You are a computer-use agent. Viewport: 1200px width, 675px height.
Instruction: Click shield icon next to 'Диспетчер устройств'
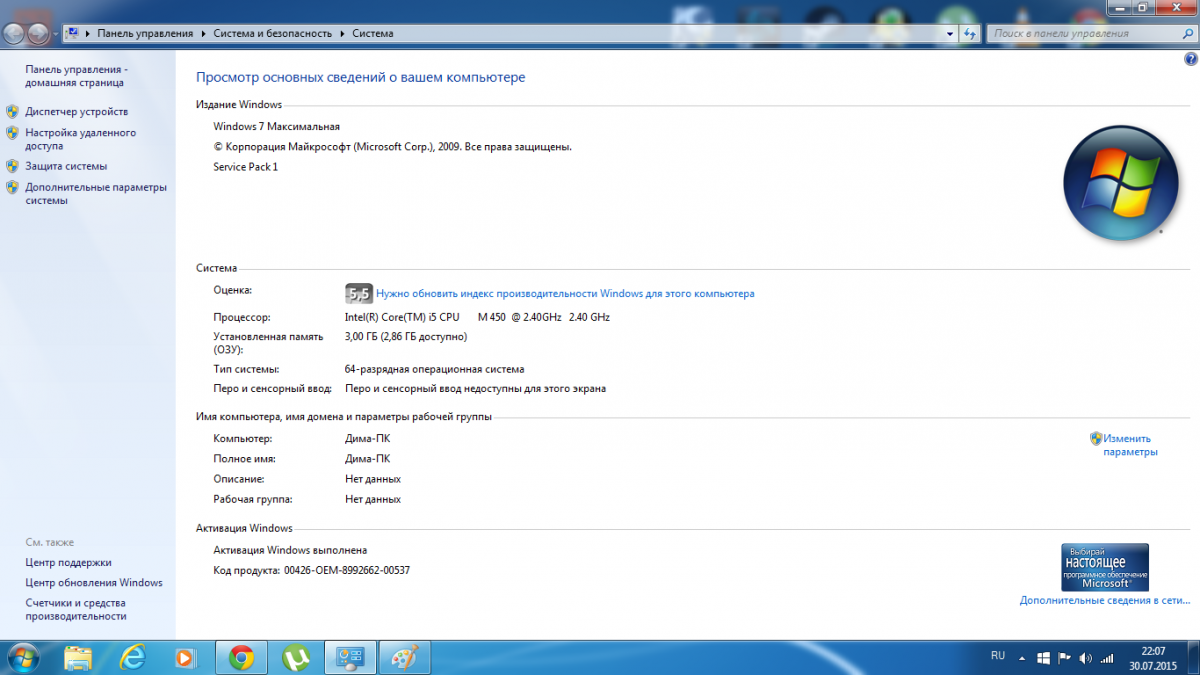(12, 112)
